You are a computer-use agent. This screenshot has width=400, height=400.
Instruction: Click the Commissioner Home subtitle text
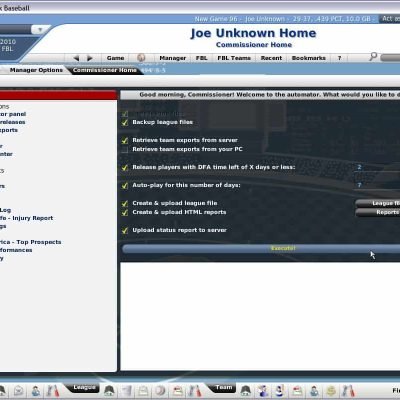click(x=254, y=45)
